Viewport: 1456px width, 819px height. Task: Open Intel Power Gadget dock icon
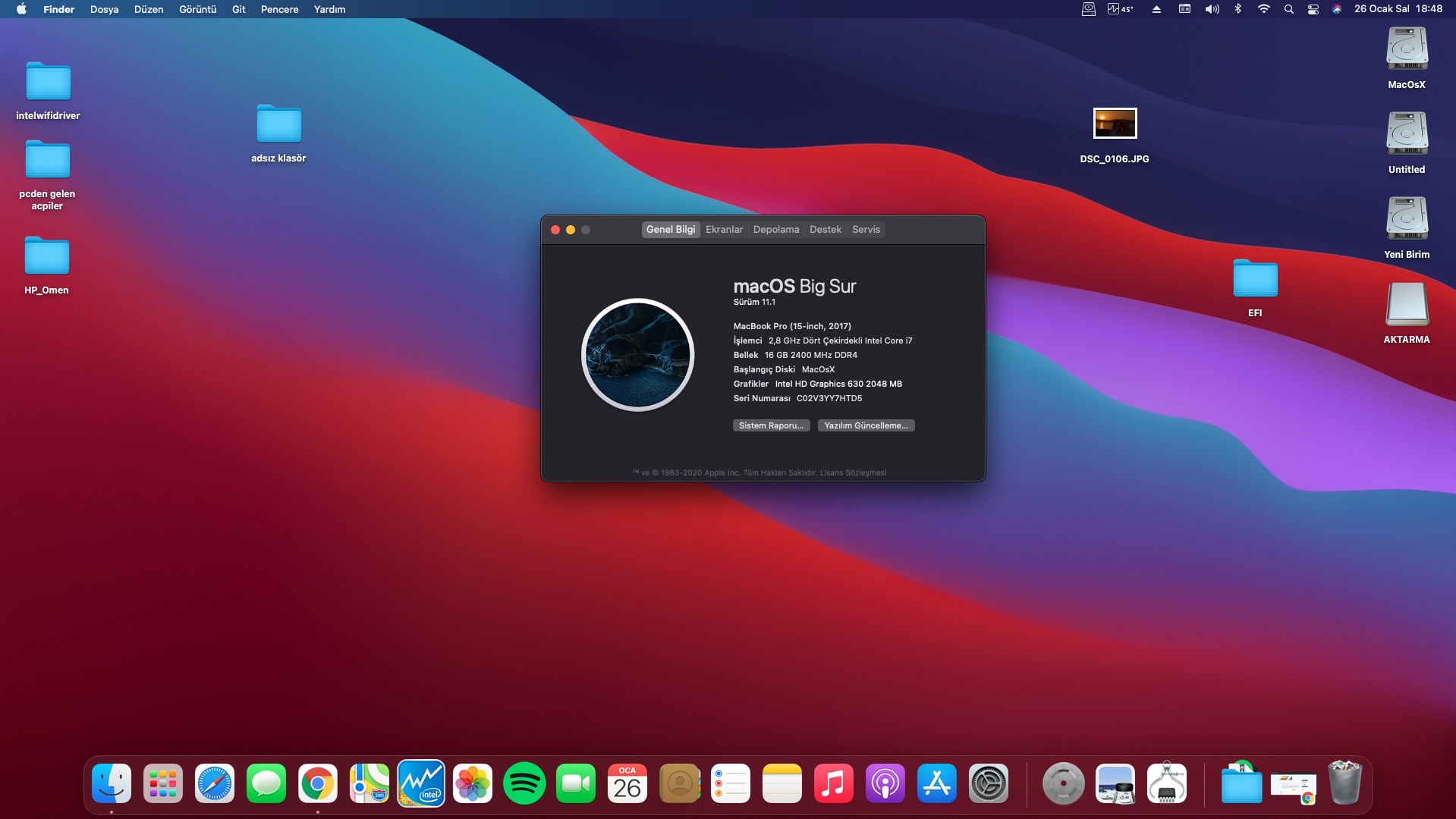click(x=421, y=783)
